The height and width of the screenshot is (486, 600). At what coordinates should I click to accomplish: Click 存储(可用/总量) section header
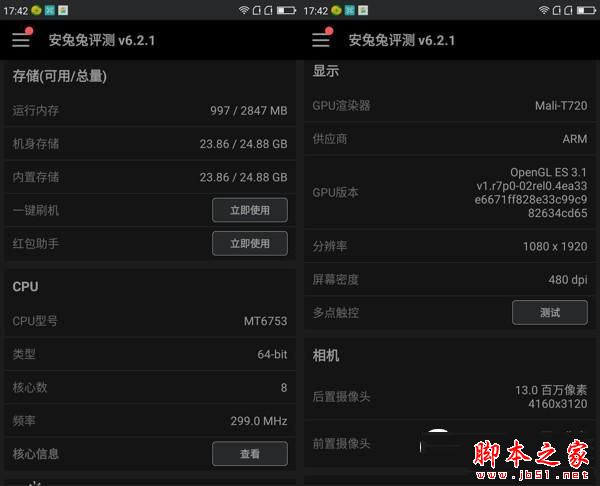pyautogui.click(x=59, y=76)
